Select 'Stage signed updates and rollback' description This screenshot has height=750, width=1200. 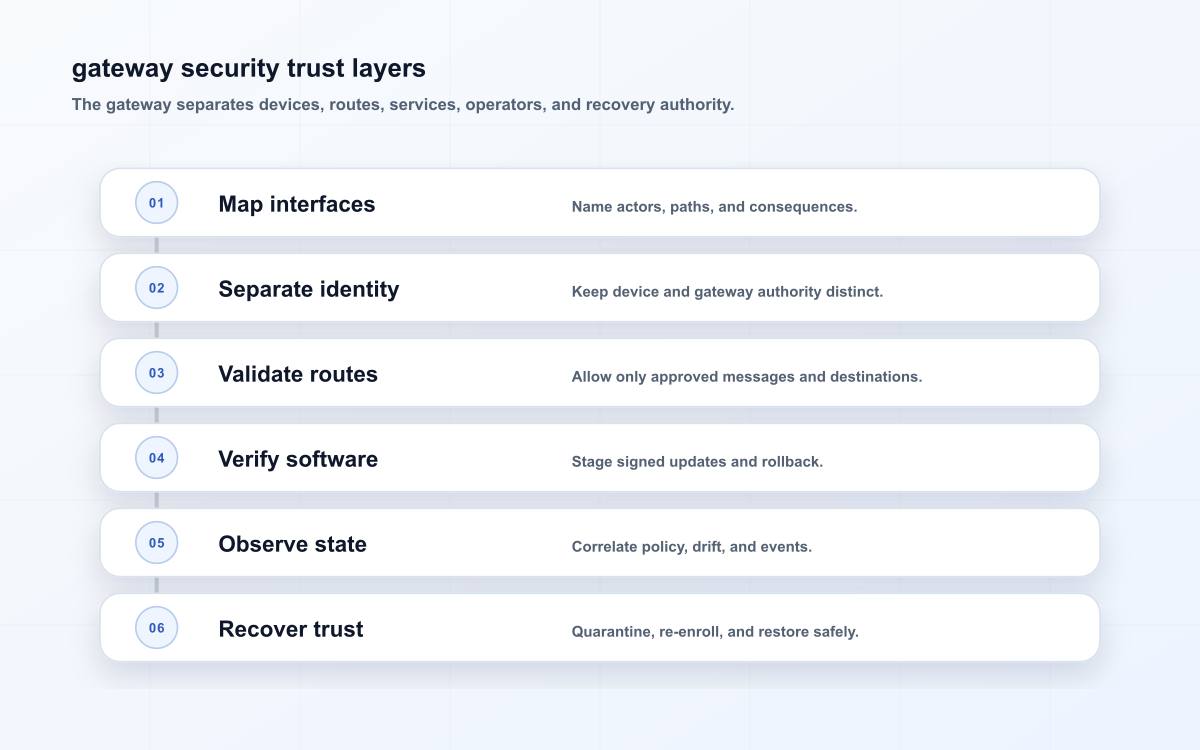(697, 462)
